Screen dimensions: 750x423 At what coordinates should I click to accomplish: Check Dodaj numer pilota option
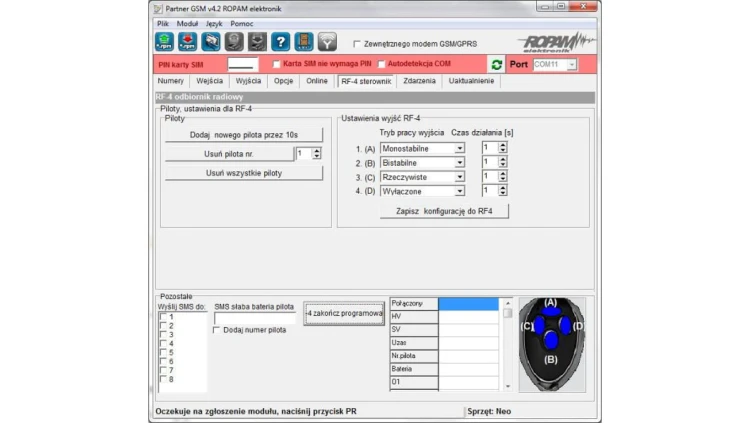[x=216, y=330]
